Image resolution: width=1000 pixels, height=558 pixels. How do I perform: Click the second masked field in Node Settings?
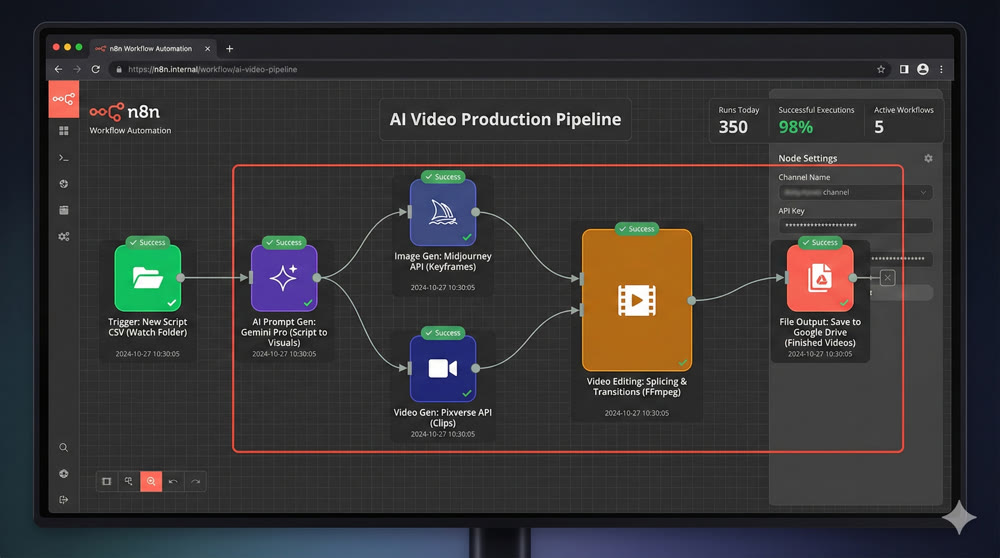tap(901, 258)
